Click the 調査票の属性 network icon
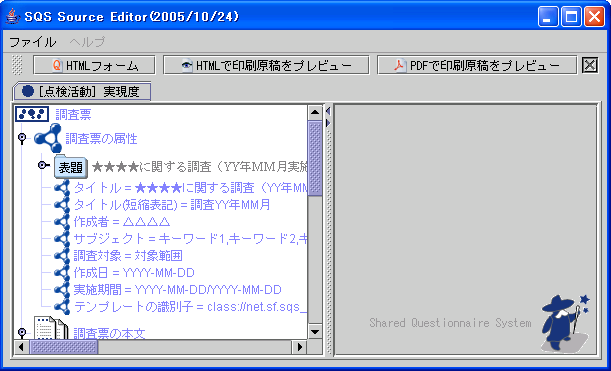This screenshot has height=371, width=611. pos(48,138)
